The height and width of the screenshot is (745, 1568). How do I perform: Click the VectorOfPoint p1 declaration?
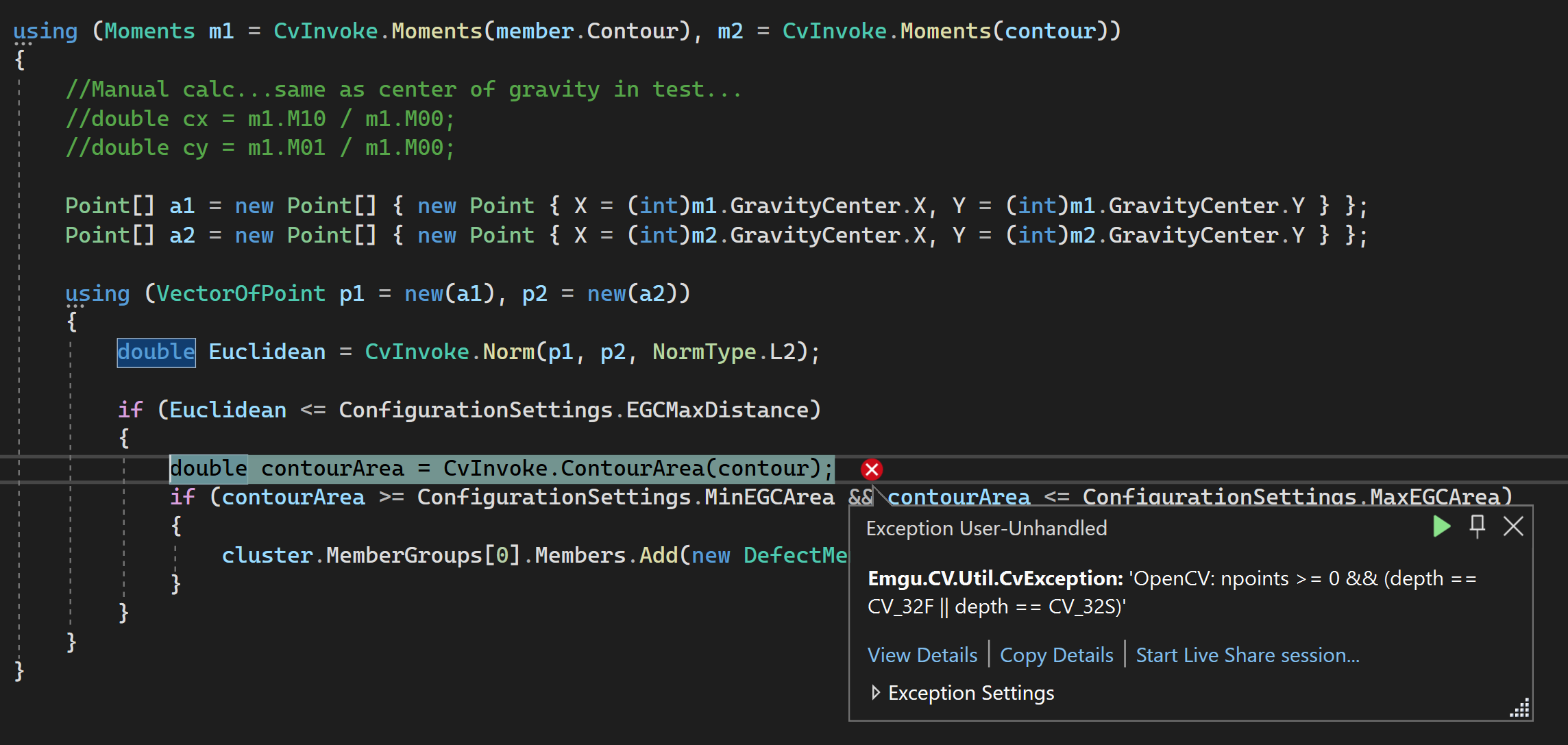coord(240,293)
